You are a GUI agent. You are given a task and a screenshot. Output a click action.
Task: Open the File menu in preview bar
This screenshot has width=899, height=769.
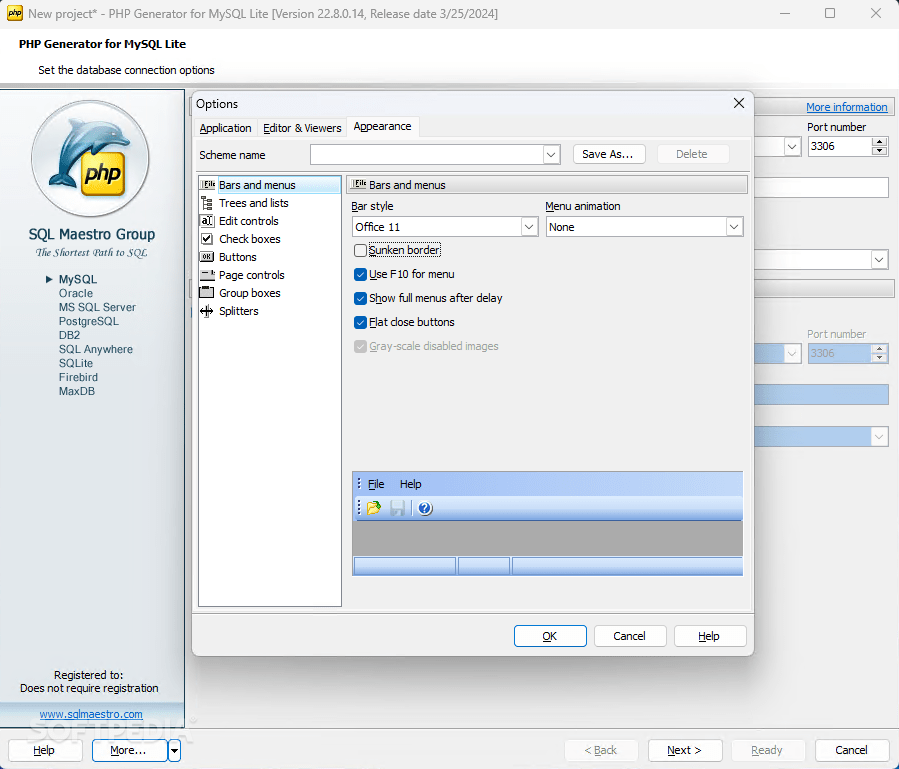[x=376, y=484]
